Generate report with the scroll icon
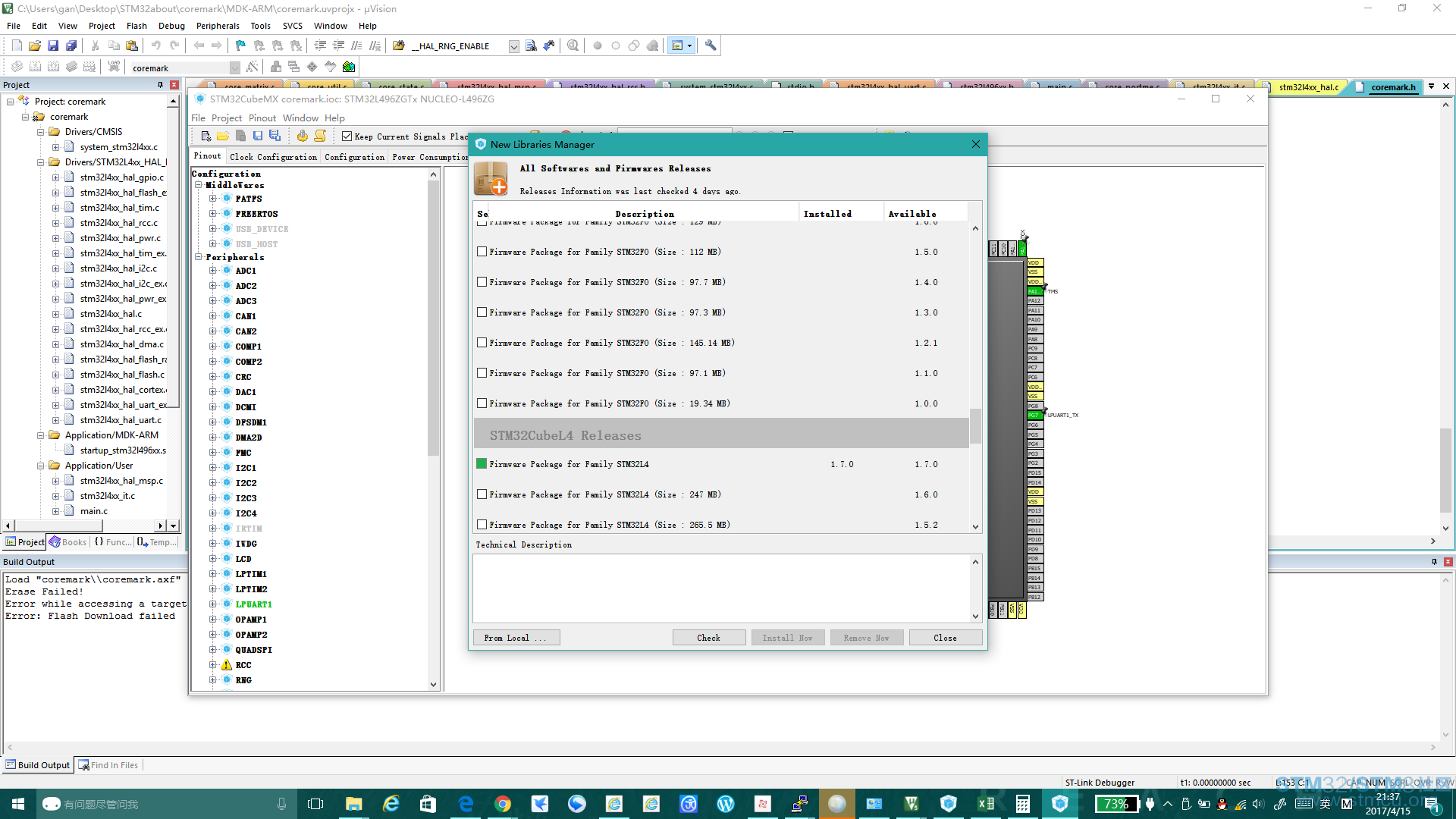Viewport: 1456px width, 819px height. click(x=320, y=136)
